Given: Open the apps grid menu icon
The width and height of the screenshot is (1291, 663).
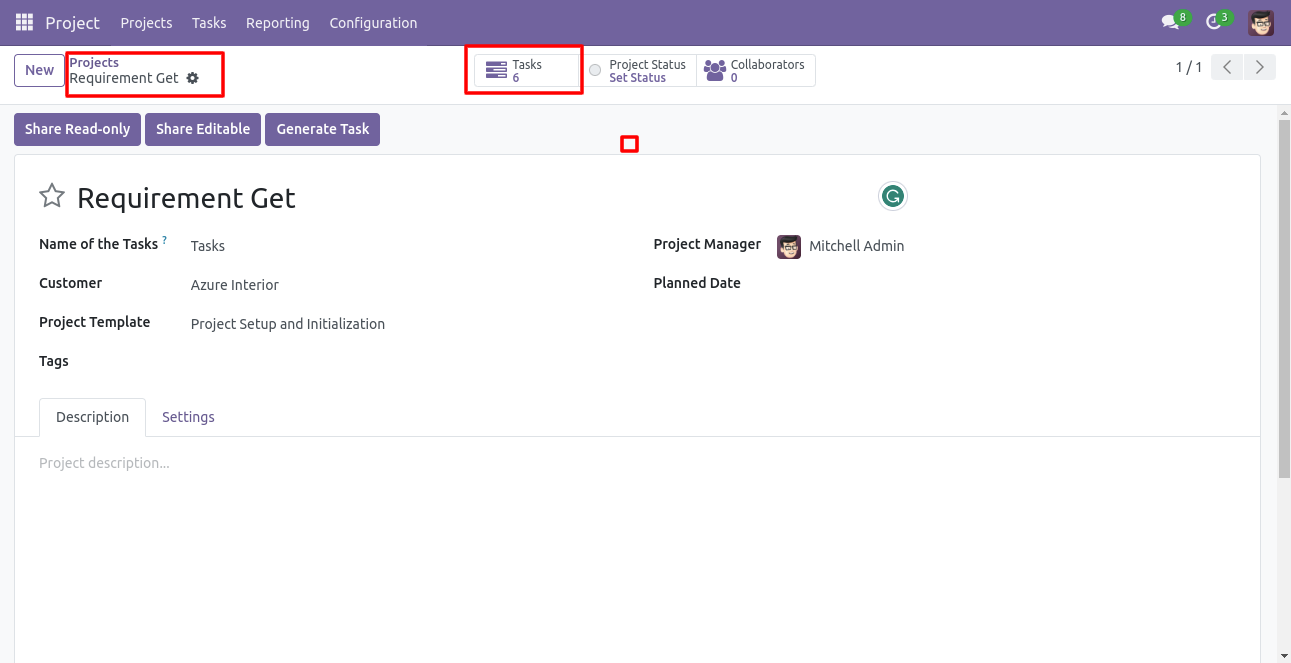Looking at the screenshot, I should click(24, 22).
